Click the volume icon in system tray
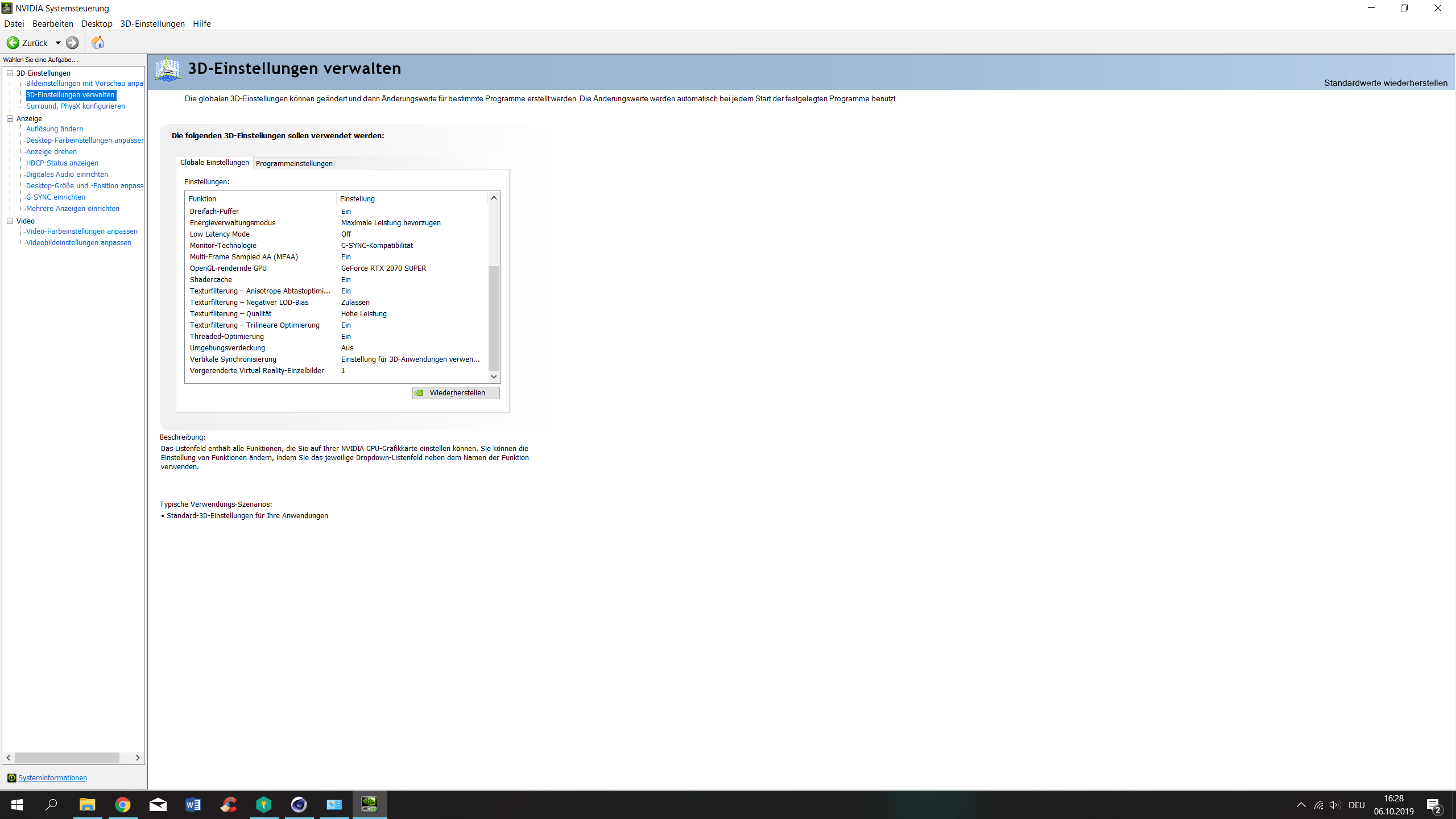This screenshot has height=819, width=1456. [1334, 805]
